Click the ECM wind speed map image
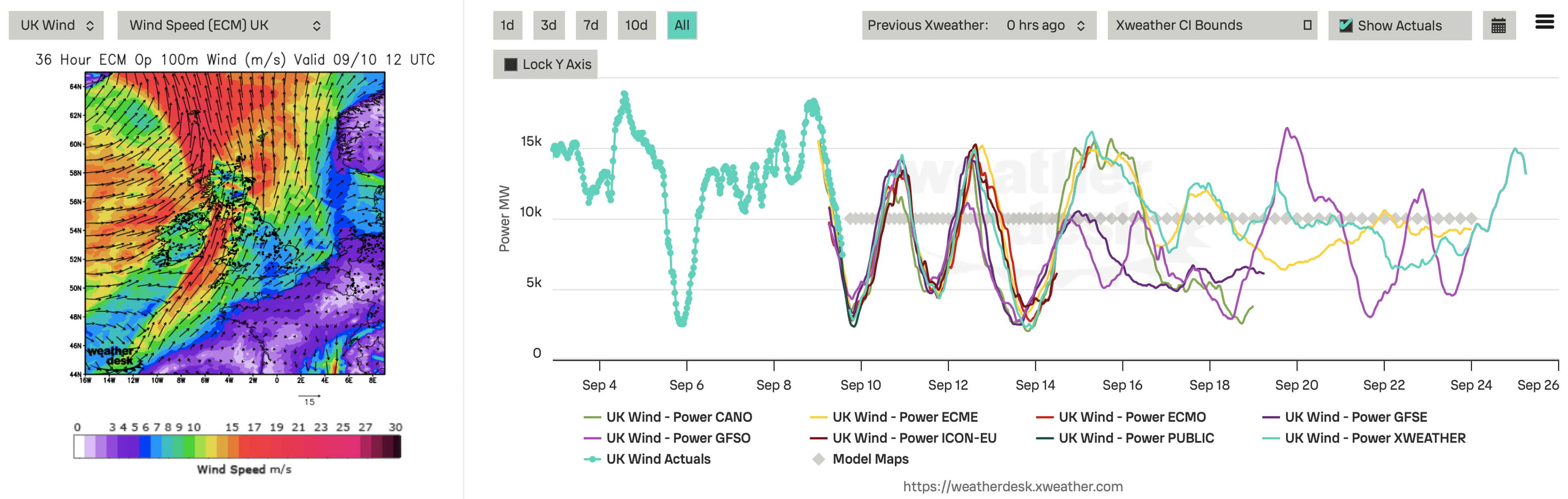This screenshot has width=1568, height=499. [x=235, y=223]
